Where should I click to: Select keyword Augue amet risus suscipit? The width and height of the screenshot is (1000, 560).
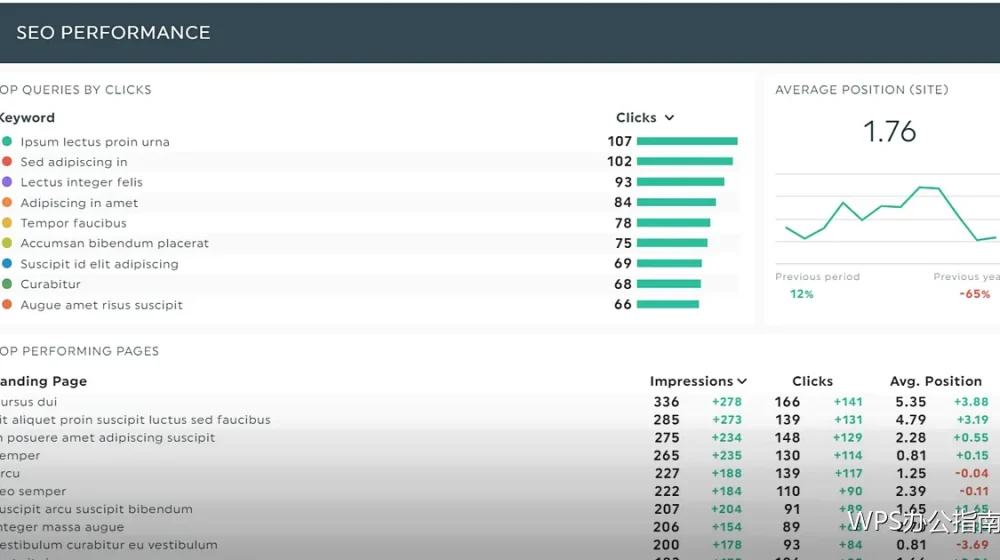101,305
